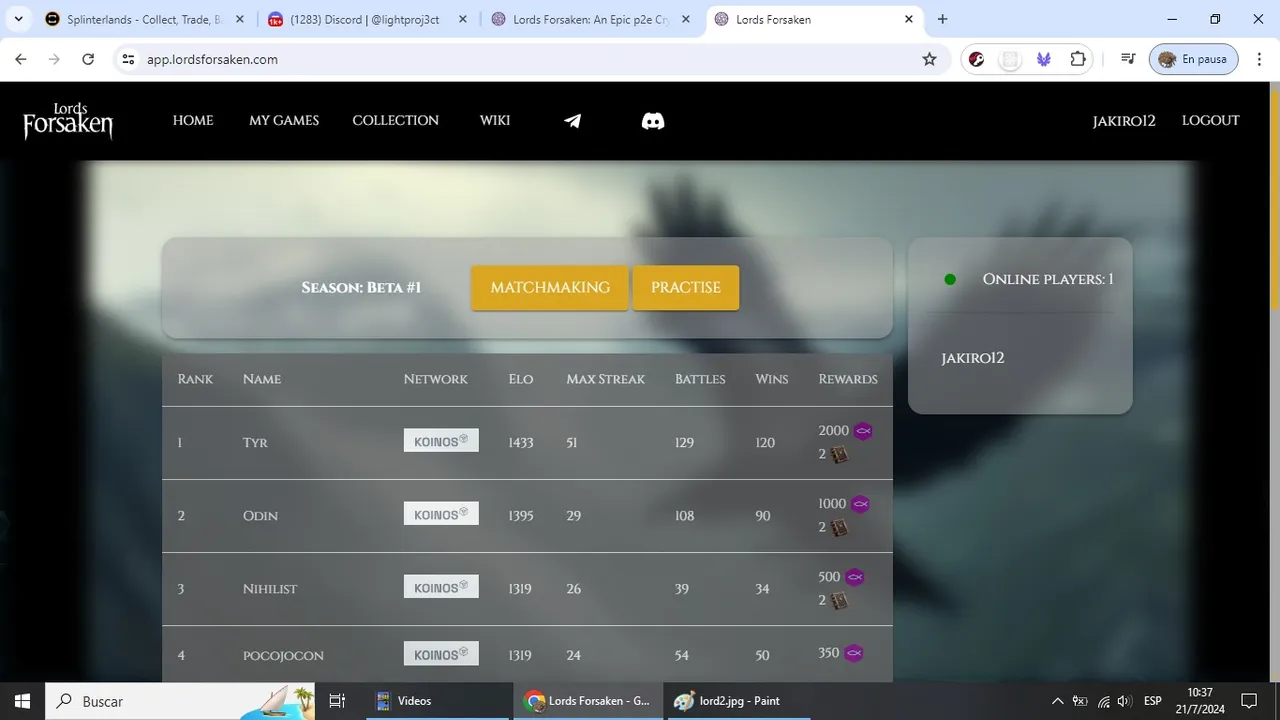Close the Splinterlands tab
The height and width of the screenshot is (720, 1280).
[239, 19]
